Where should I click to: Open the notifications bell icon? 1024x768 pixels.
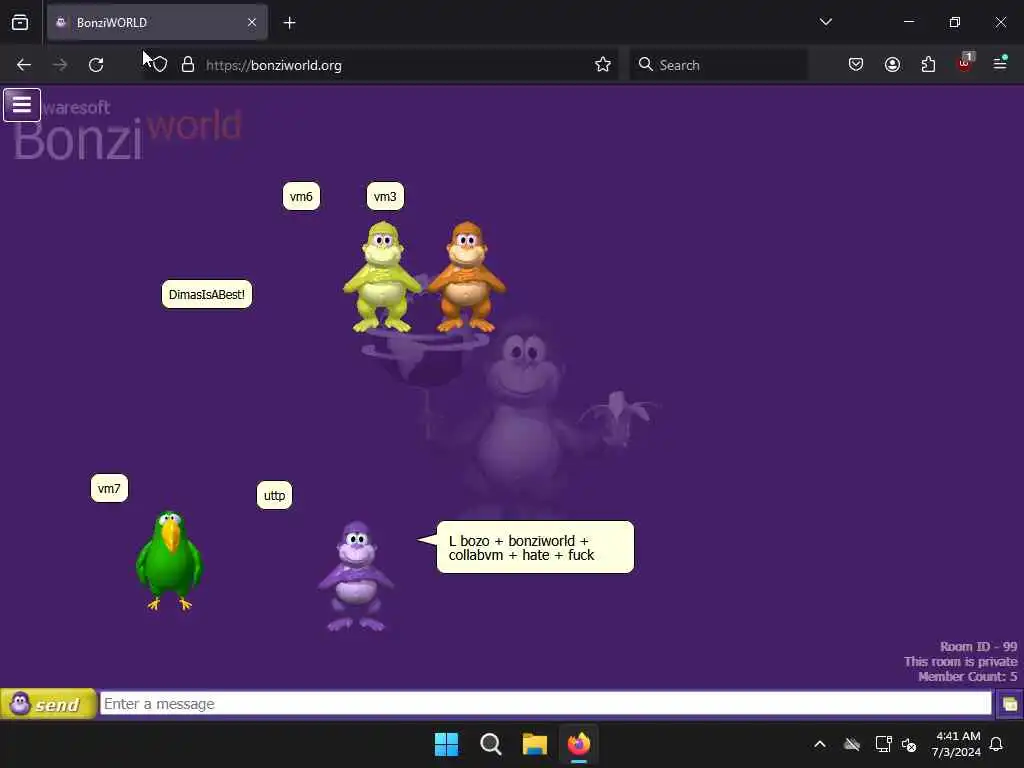(997, 744)
